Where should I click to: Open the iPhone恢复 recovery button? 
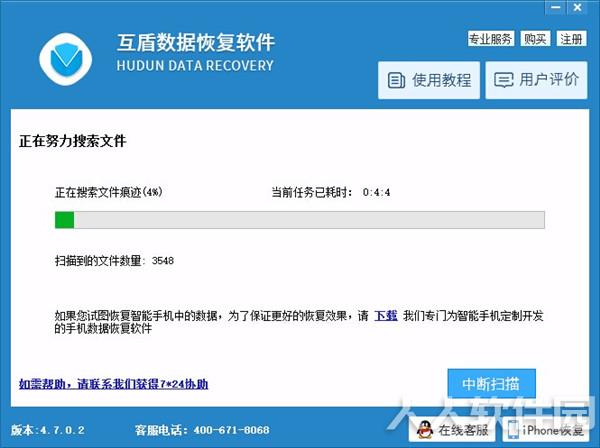(x=545, y=430)
